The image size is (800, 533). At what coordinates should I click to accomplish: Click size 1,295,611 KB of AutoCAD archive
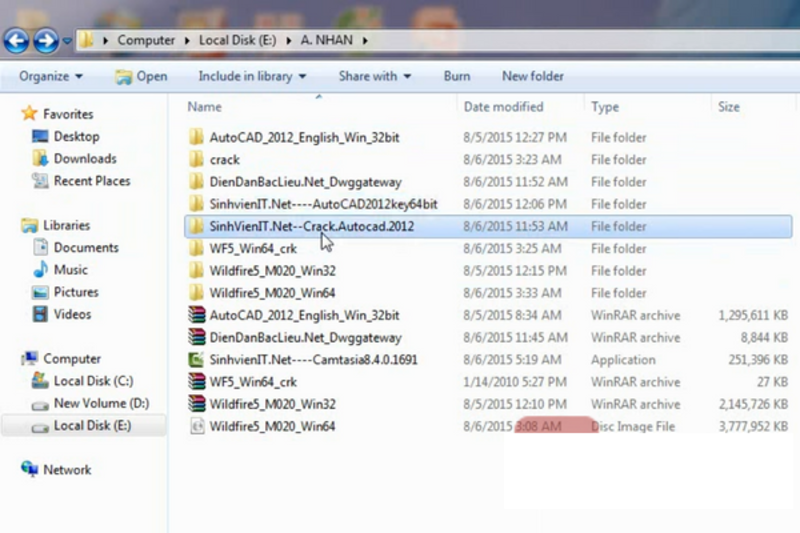[753, 315]
